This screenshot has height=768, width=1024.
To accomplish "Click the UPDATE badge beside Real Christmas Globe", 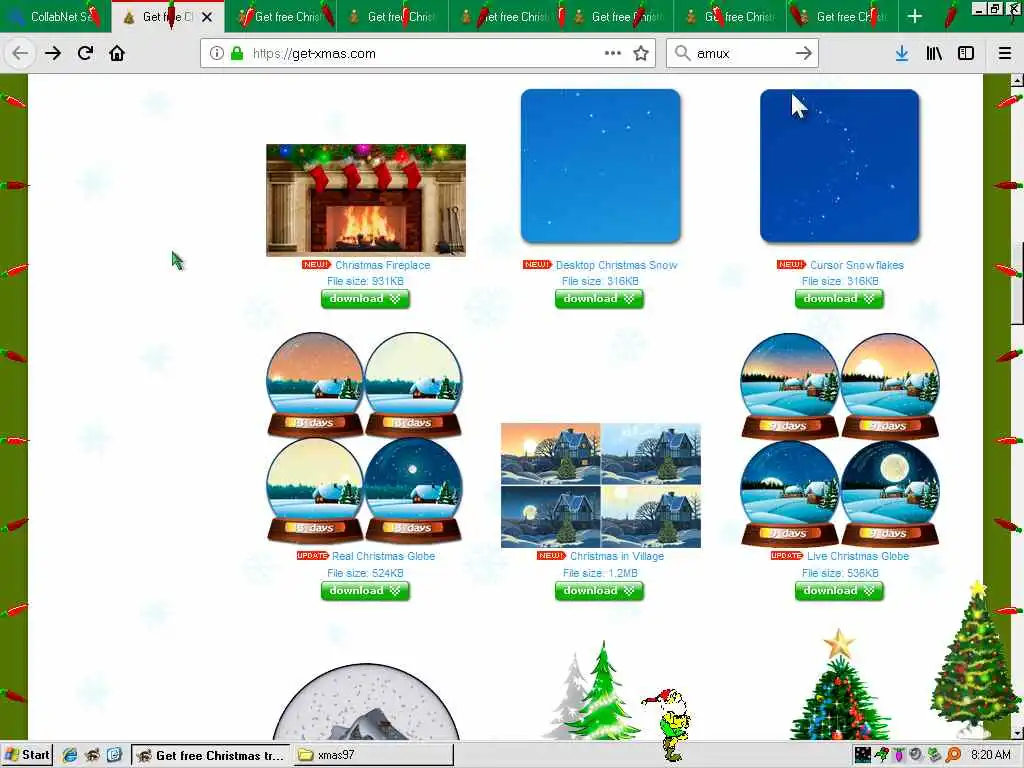I will (x=312, y=556).
